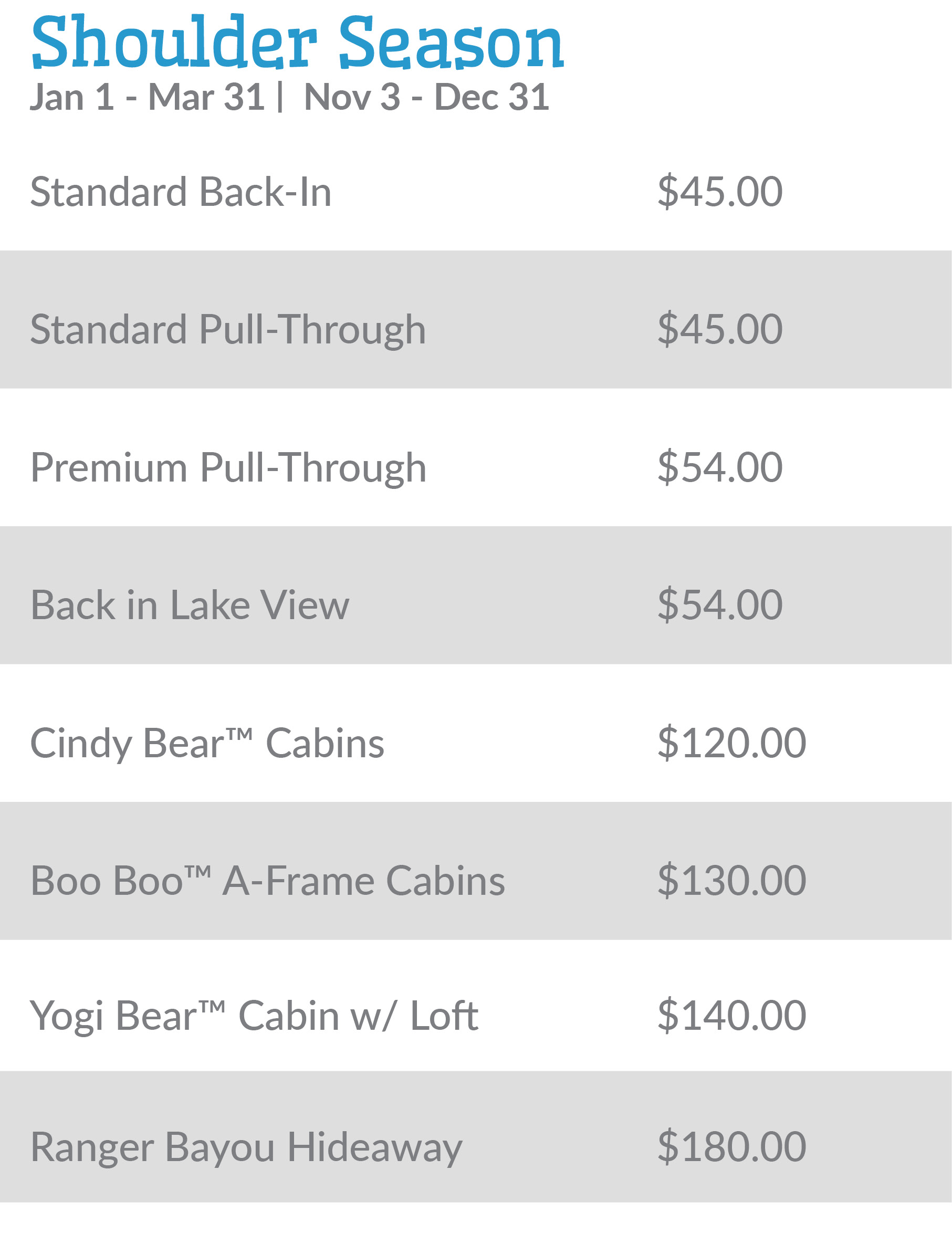Select the Premium Pull-Through label
Image resolution: width=952 pixels, height=1243 pixels.
[228, 468]
